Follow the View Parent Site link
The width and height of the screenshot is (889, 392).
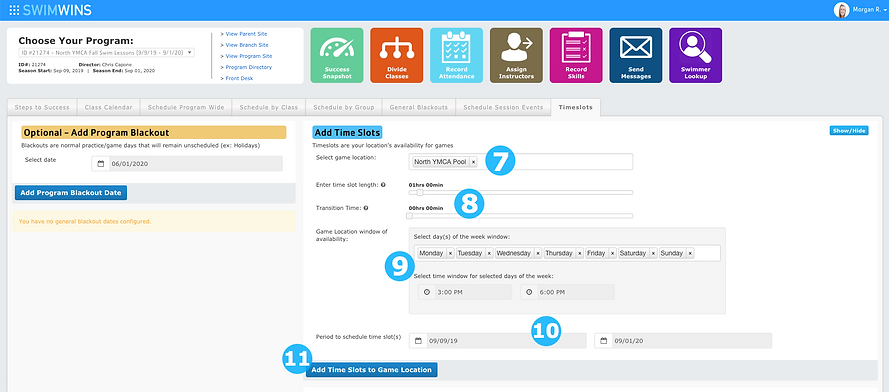pyautogui.click(x=246, y=34)
